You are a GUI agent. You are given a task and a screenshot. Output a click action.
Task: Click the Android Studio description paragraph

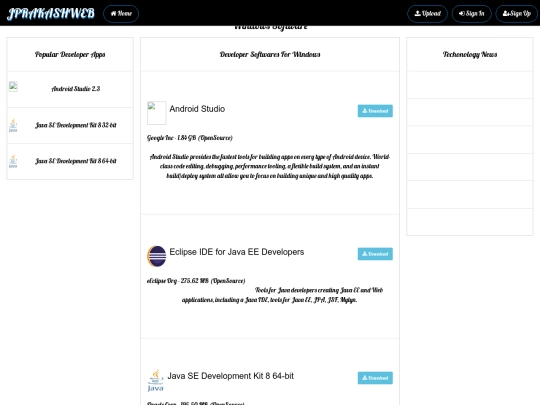pos(270,166)
